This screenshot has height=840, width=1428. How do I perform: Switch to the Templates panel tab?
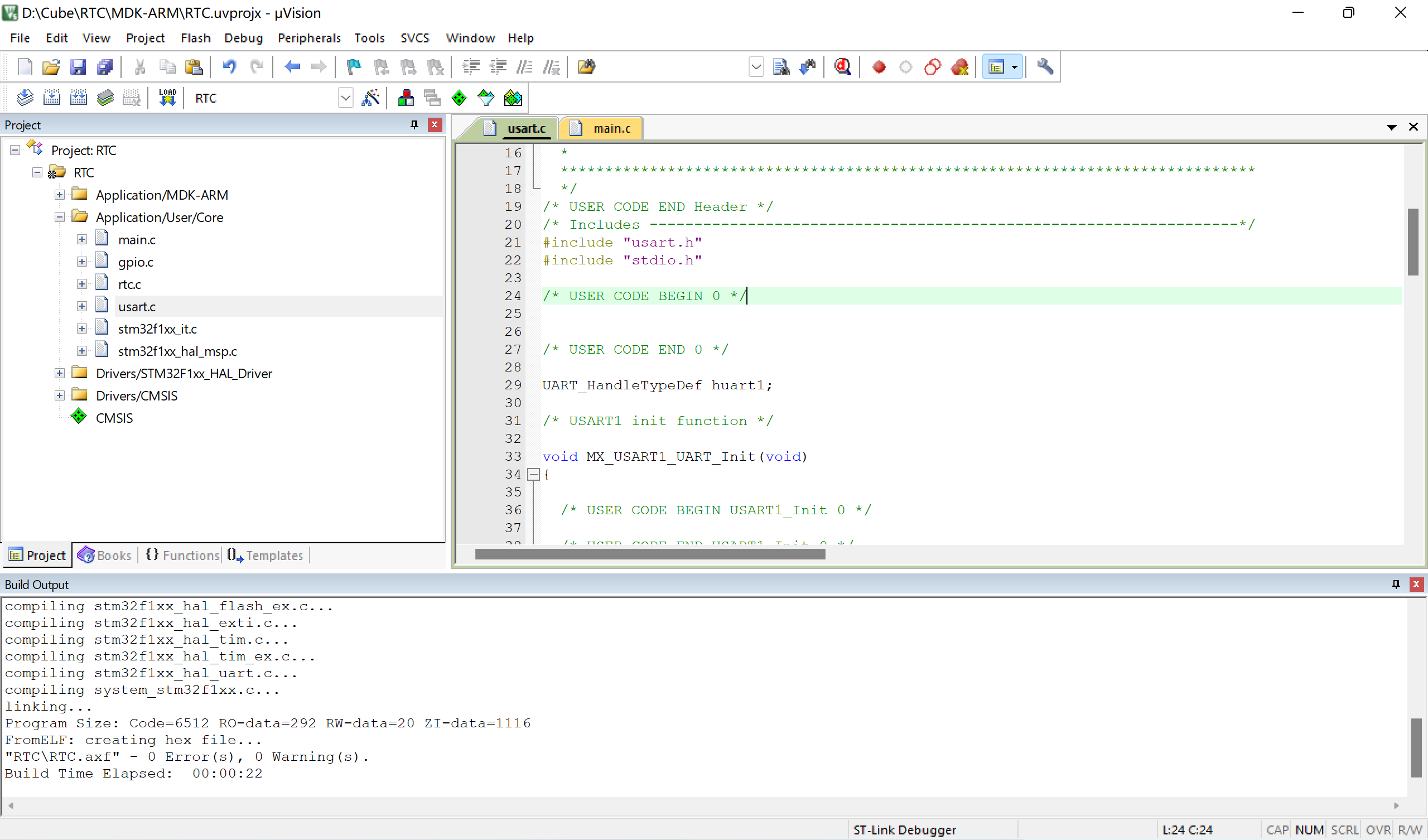(x=265, y=556)
